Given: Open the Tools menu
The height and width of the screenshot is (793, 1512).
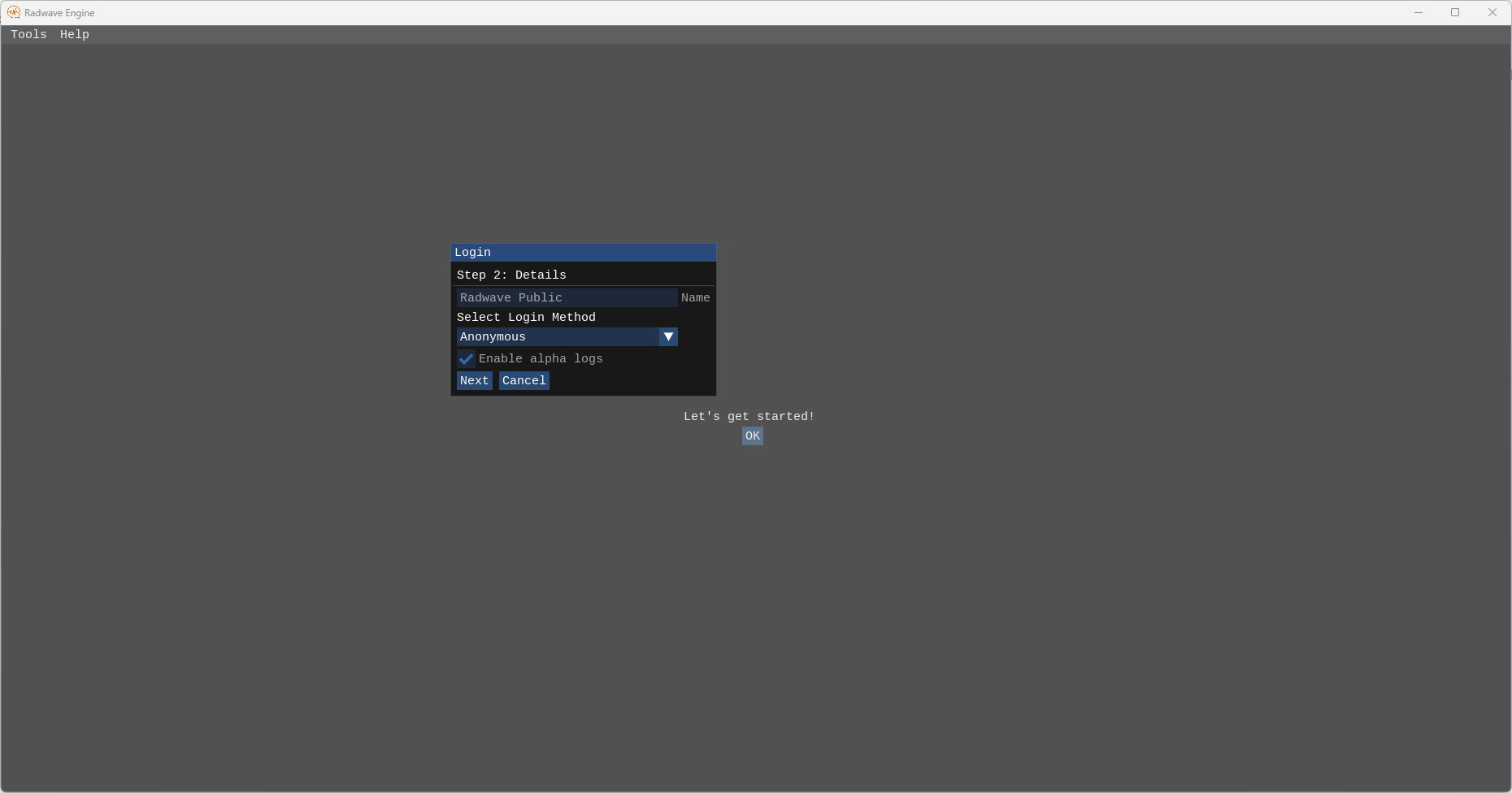Looking at the screenshot, I should point(28,34).
